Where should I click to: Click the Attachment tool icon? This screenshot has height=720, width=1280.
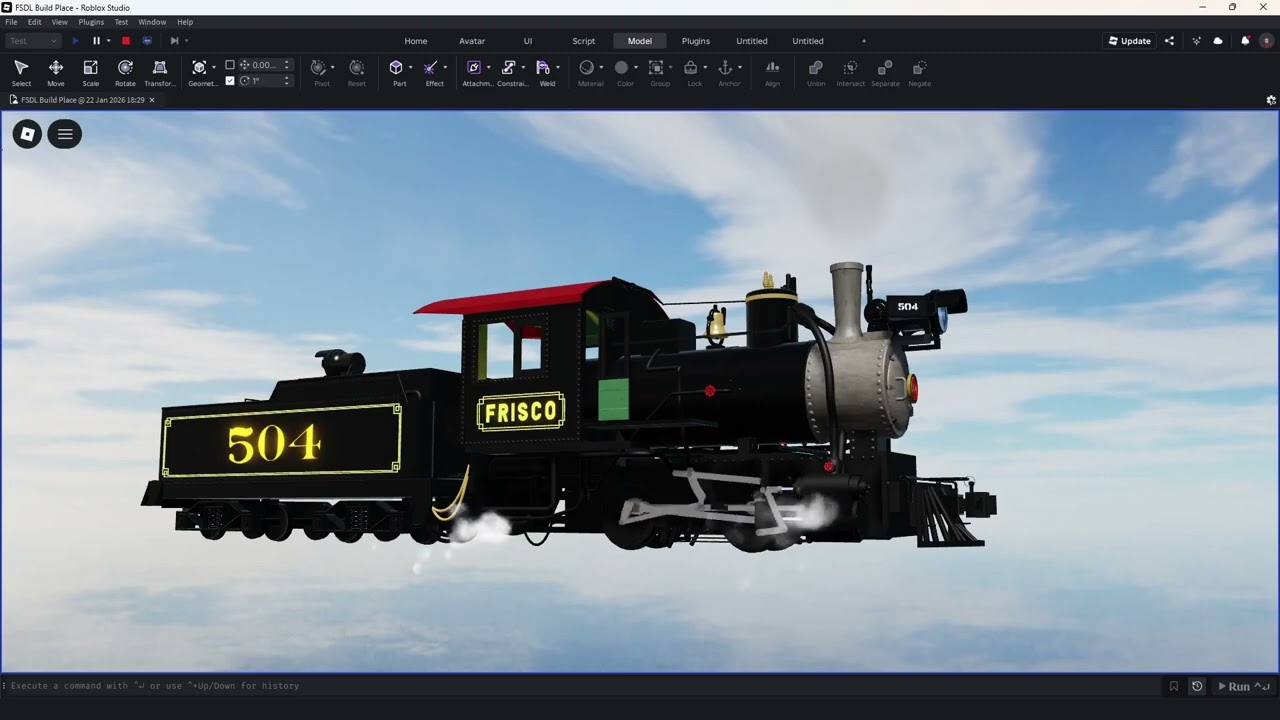tap(474, 68)
